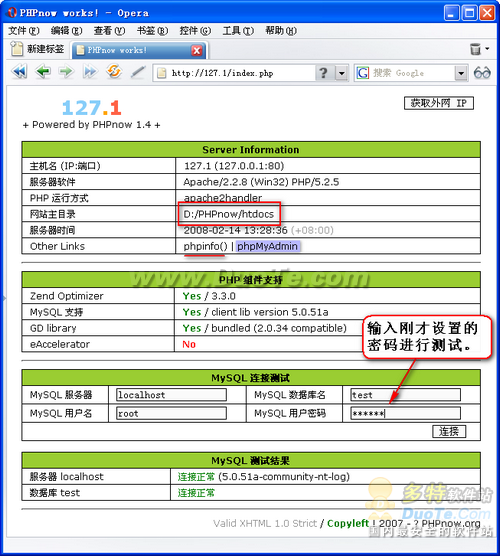Expand the trash can dropdown arrow

point(488,49)
